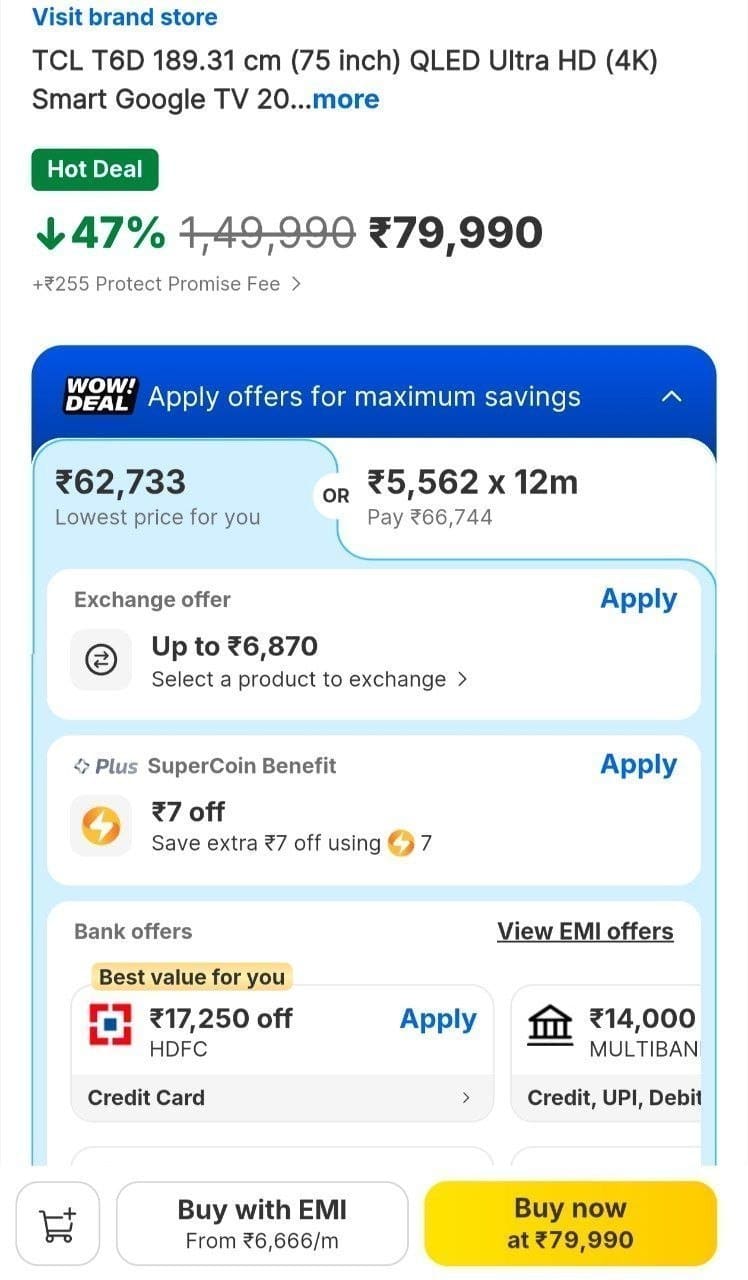Apply the Exchange offer

point(639,599)
